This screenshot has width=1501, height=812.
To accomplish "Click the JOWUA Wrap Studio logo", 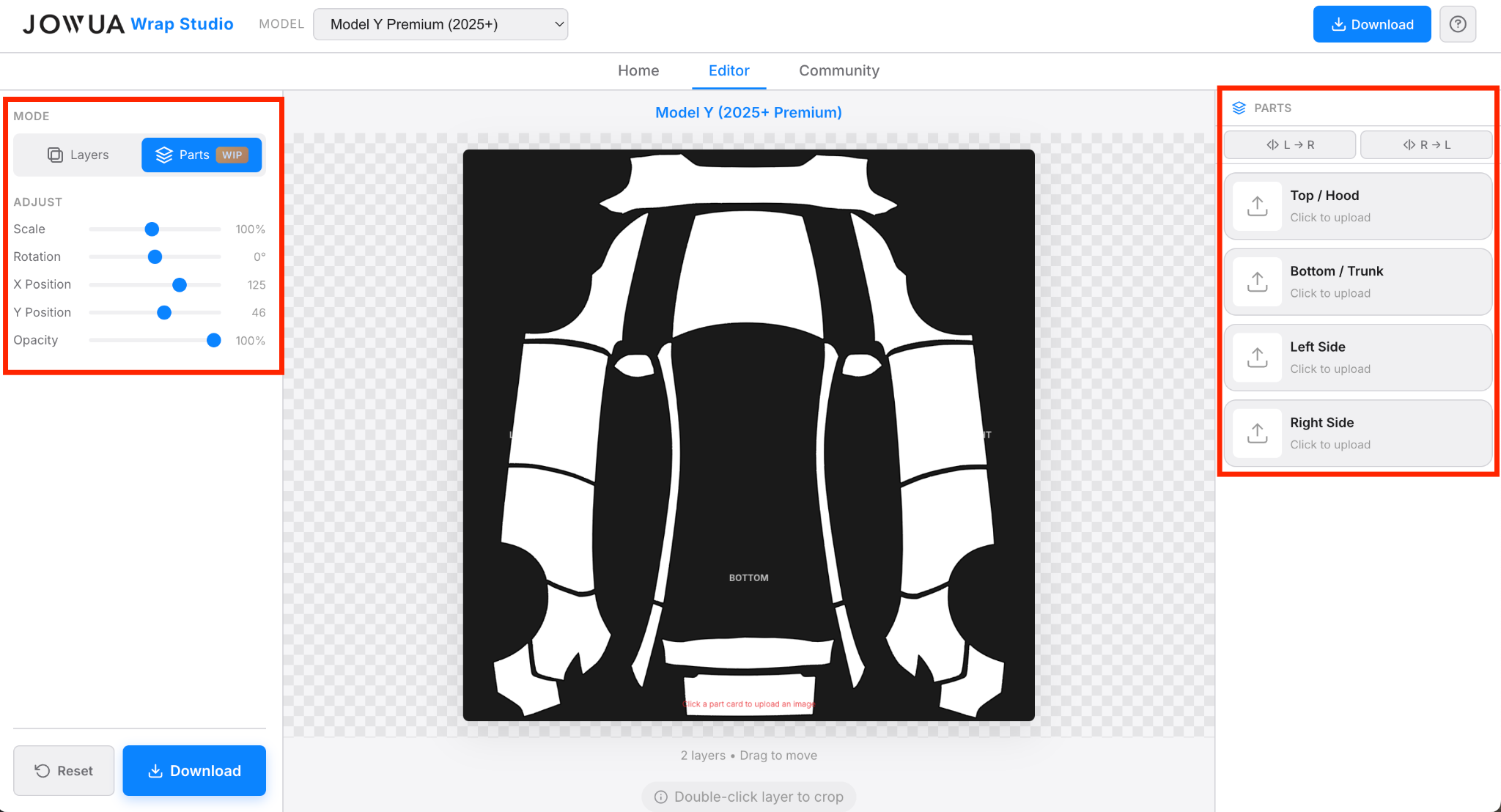I will [127, 23].
